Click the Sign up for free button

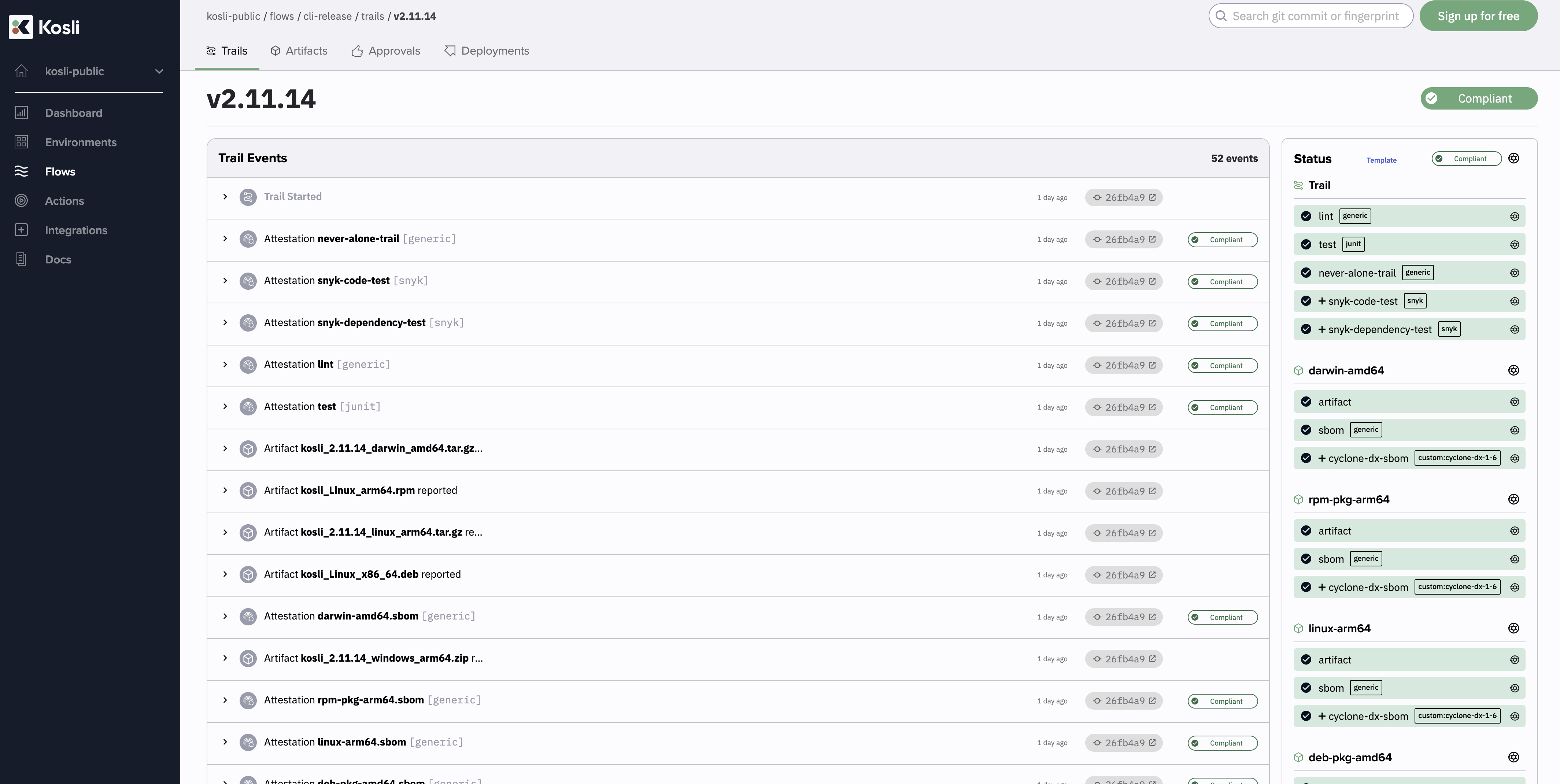click(x=1478, y=16)
